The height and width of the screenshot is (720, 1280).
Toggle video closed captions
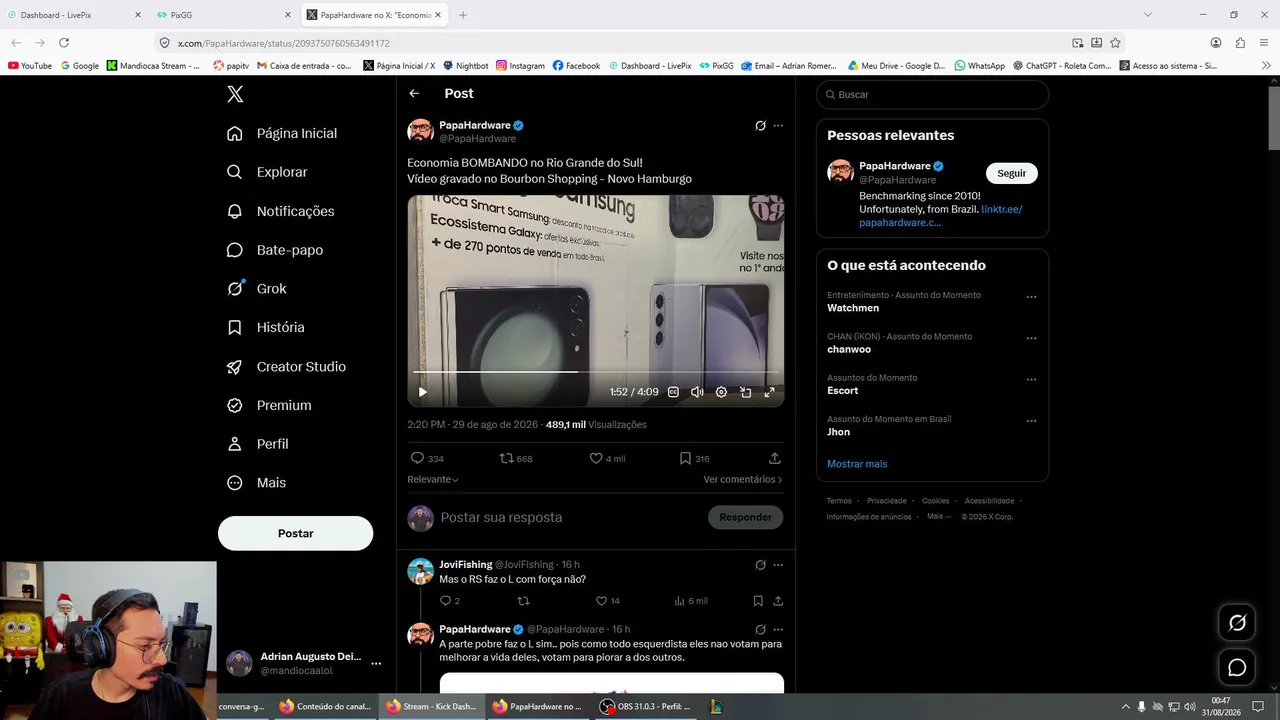(673, 392)
